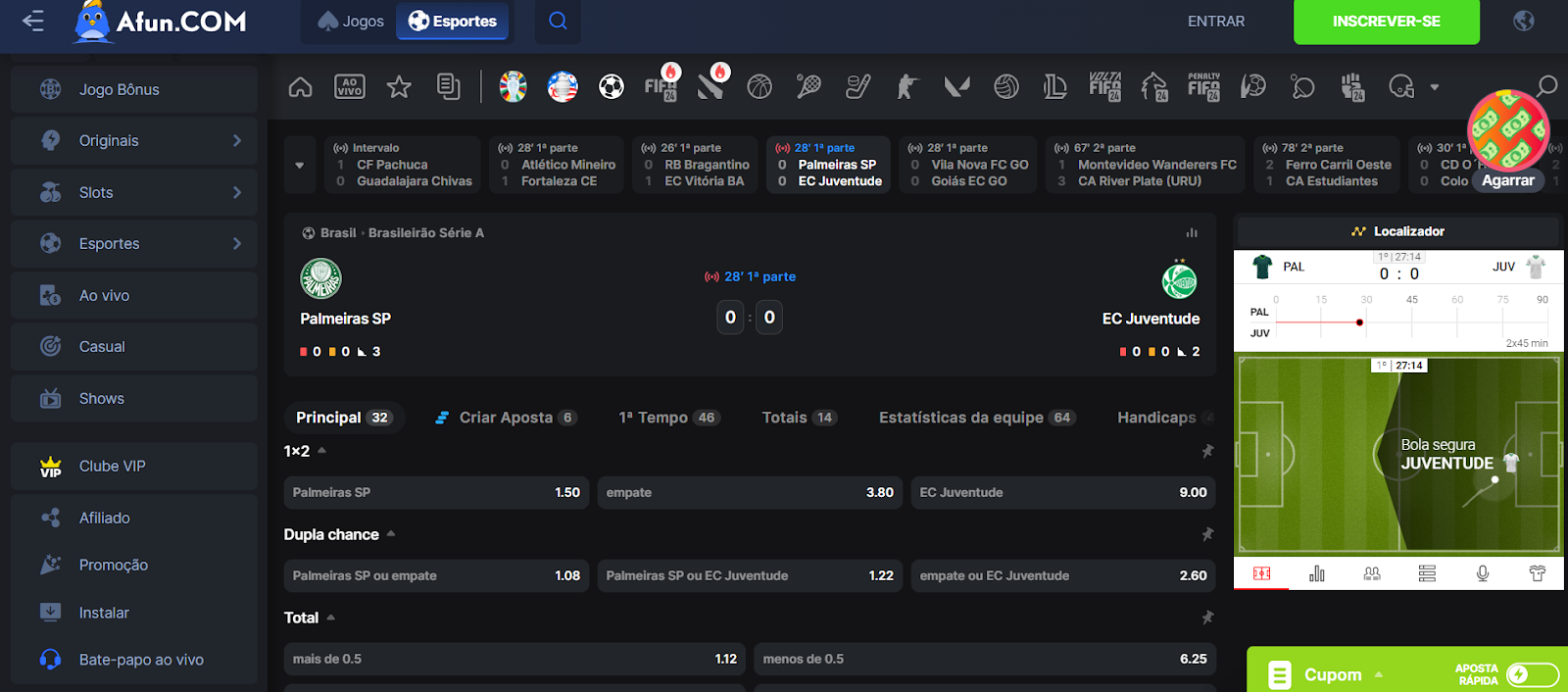Expand the Esportes sidebar menu
Image resolution: width=1568 pixels, height=692 pixels.
236,244
